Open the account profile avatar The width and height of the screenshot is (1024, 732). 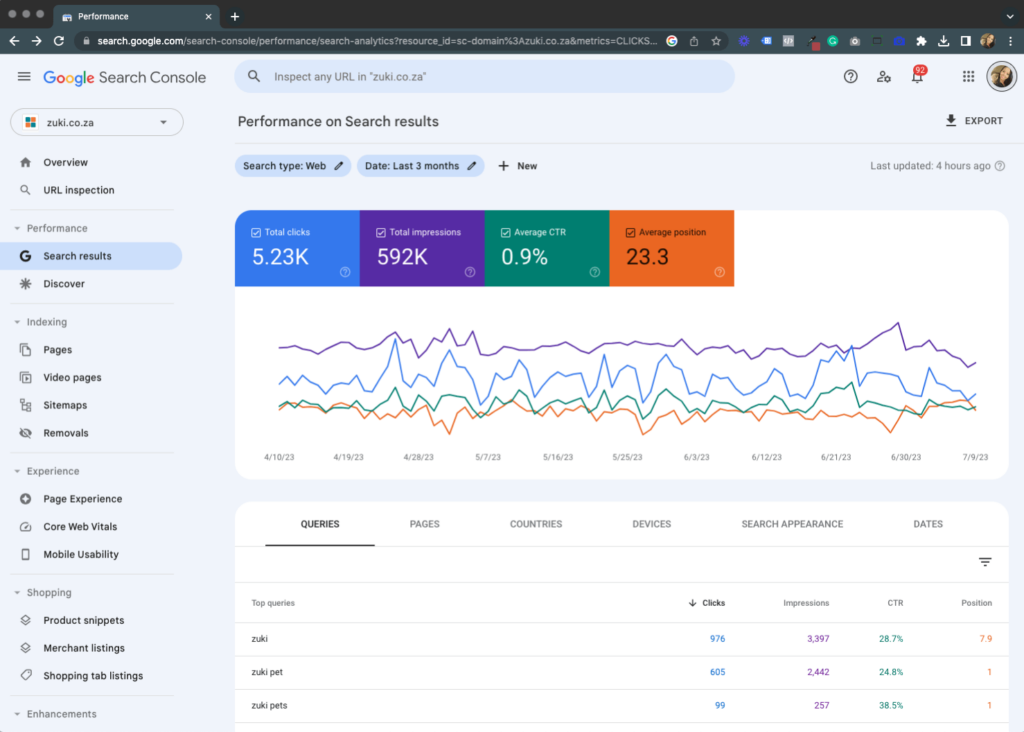pos(1001,76)
